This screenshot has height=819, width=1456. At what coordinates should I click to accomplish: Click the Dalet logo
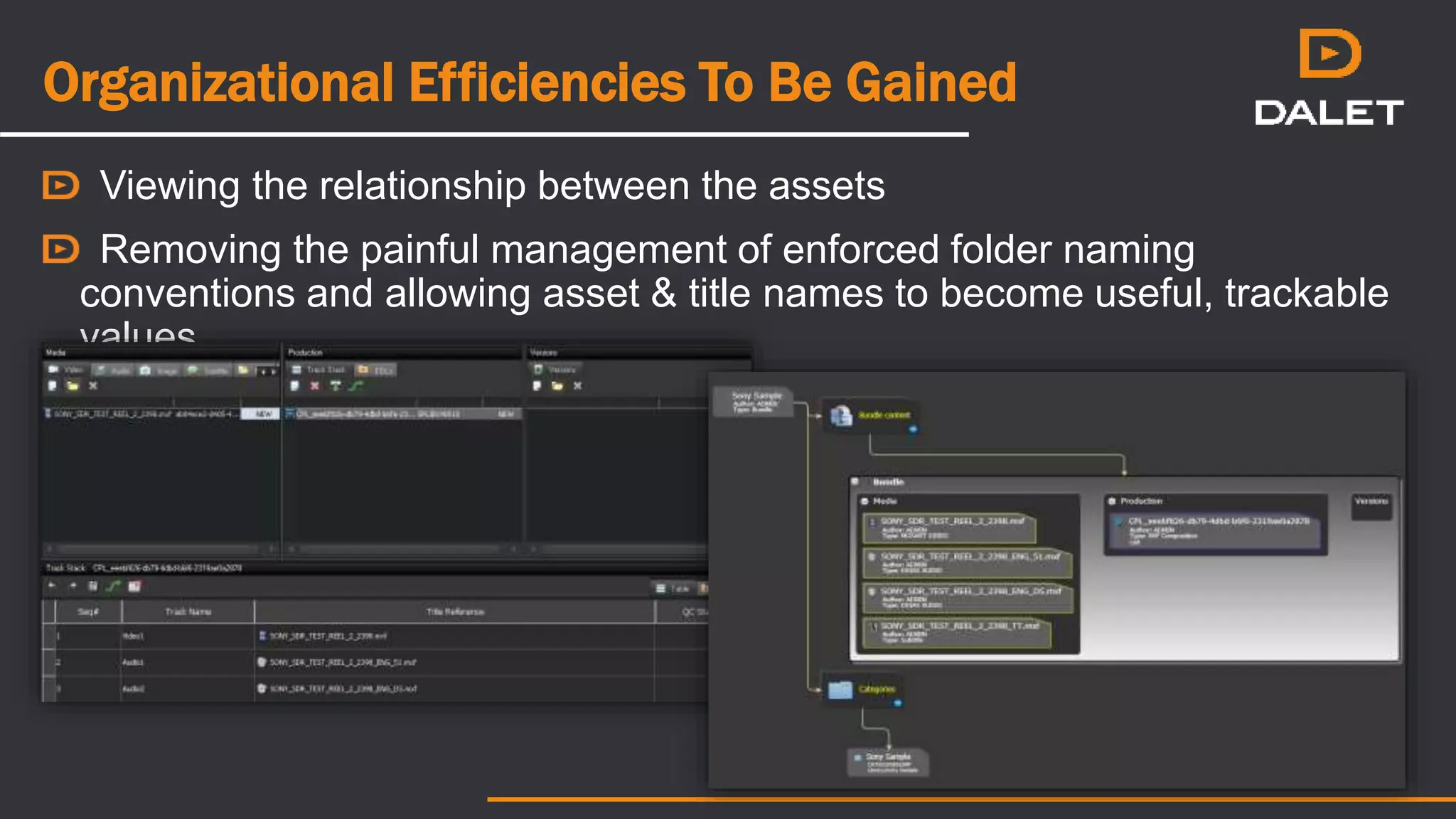[1329, 77]
